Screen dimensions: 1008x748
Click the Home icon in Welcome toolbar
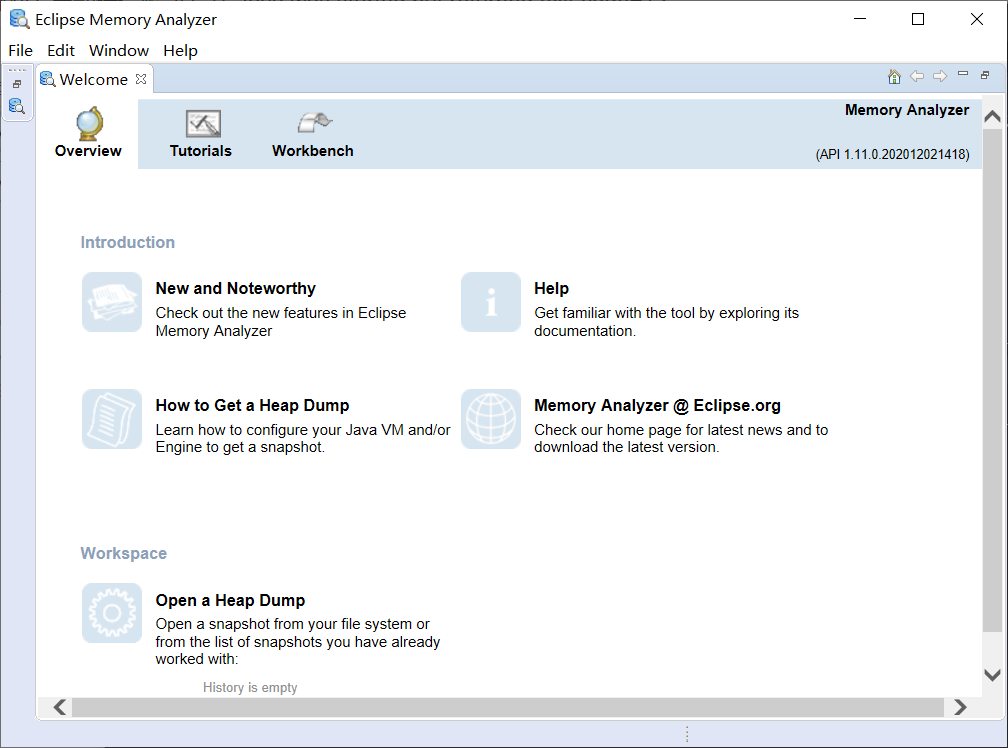pos(894,76)
